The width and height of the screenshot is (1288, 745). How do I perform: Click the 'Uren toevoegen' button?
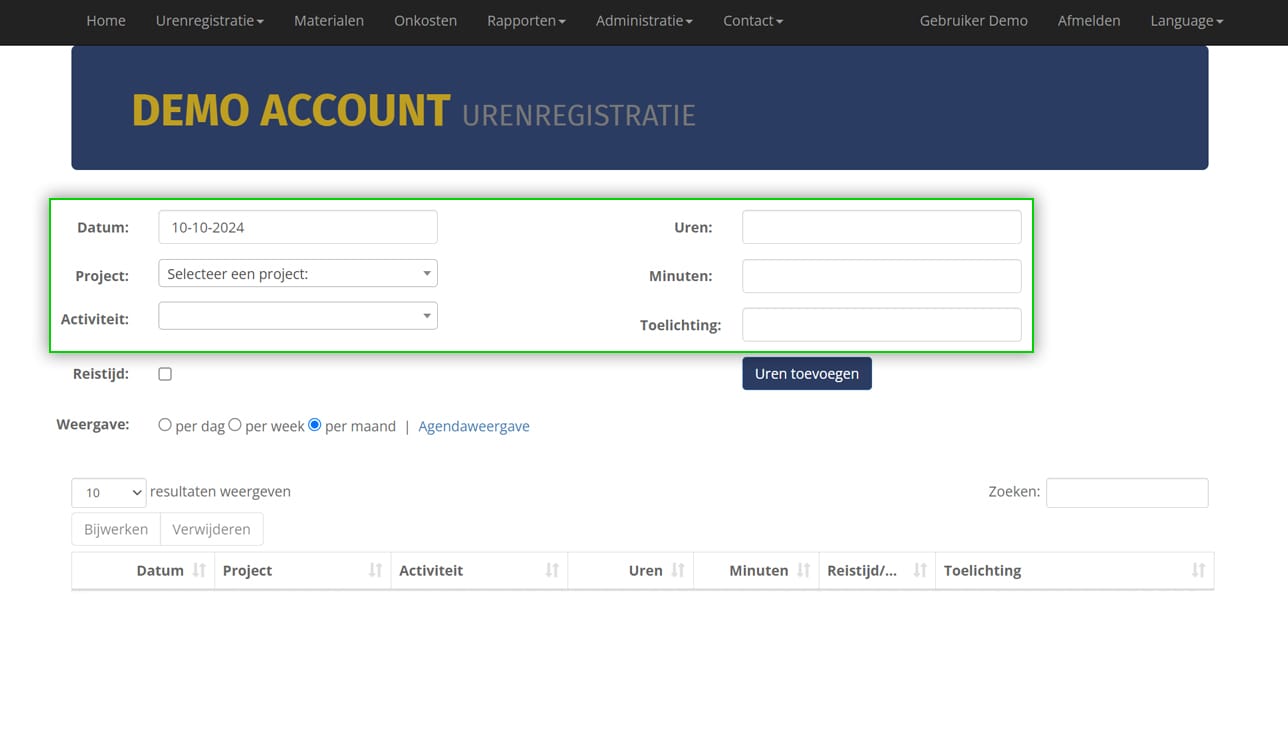pos(806,373)
